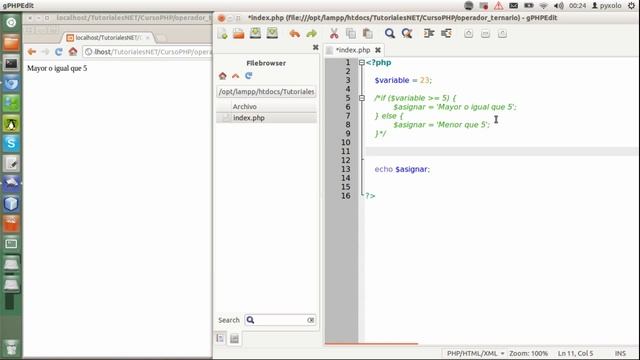Open the pyxolo user menu

point(607,6)
